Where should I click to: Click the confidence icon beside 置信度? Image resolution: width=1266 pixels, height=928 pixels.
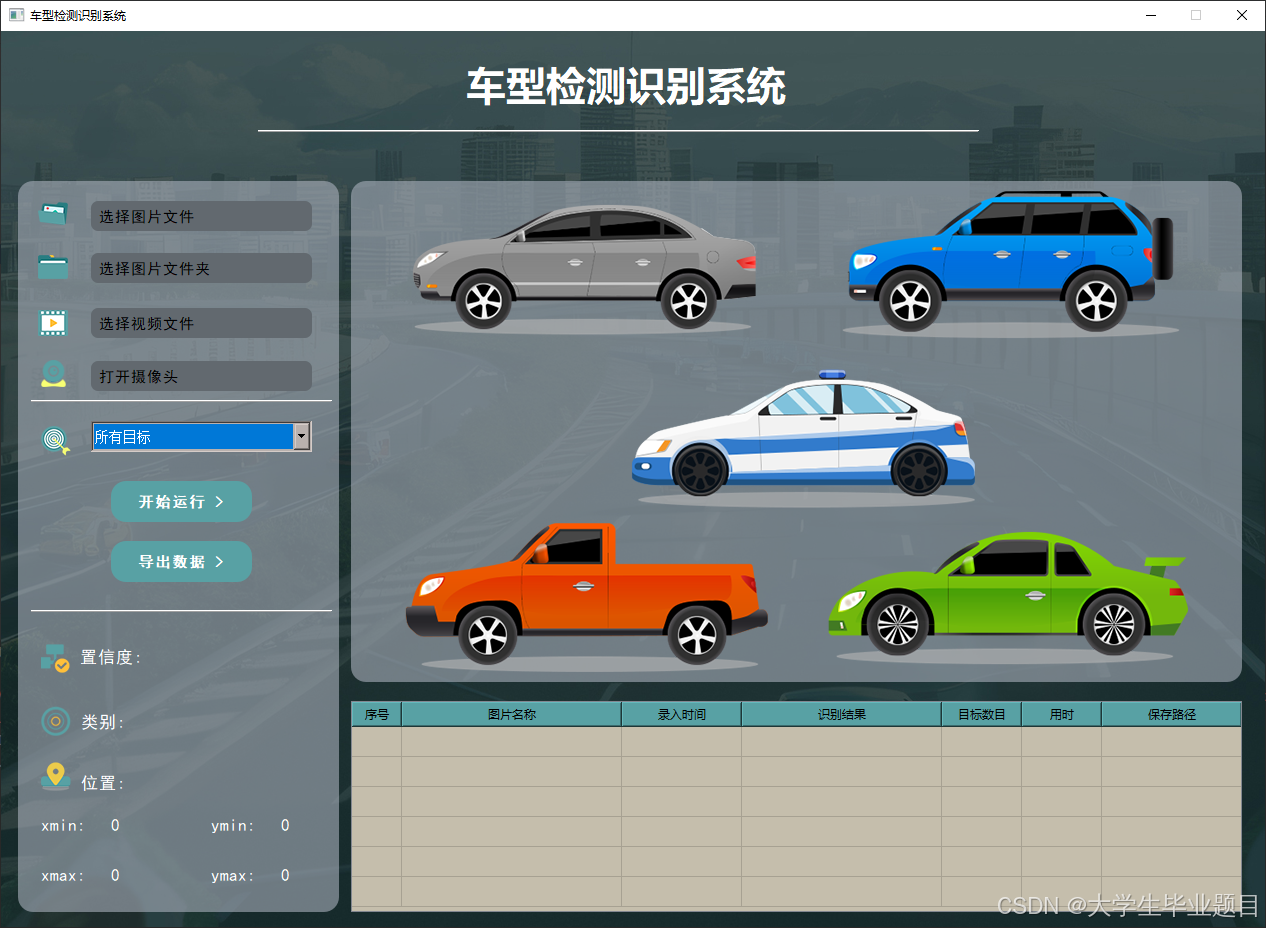[54, 657]
